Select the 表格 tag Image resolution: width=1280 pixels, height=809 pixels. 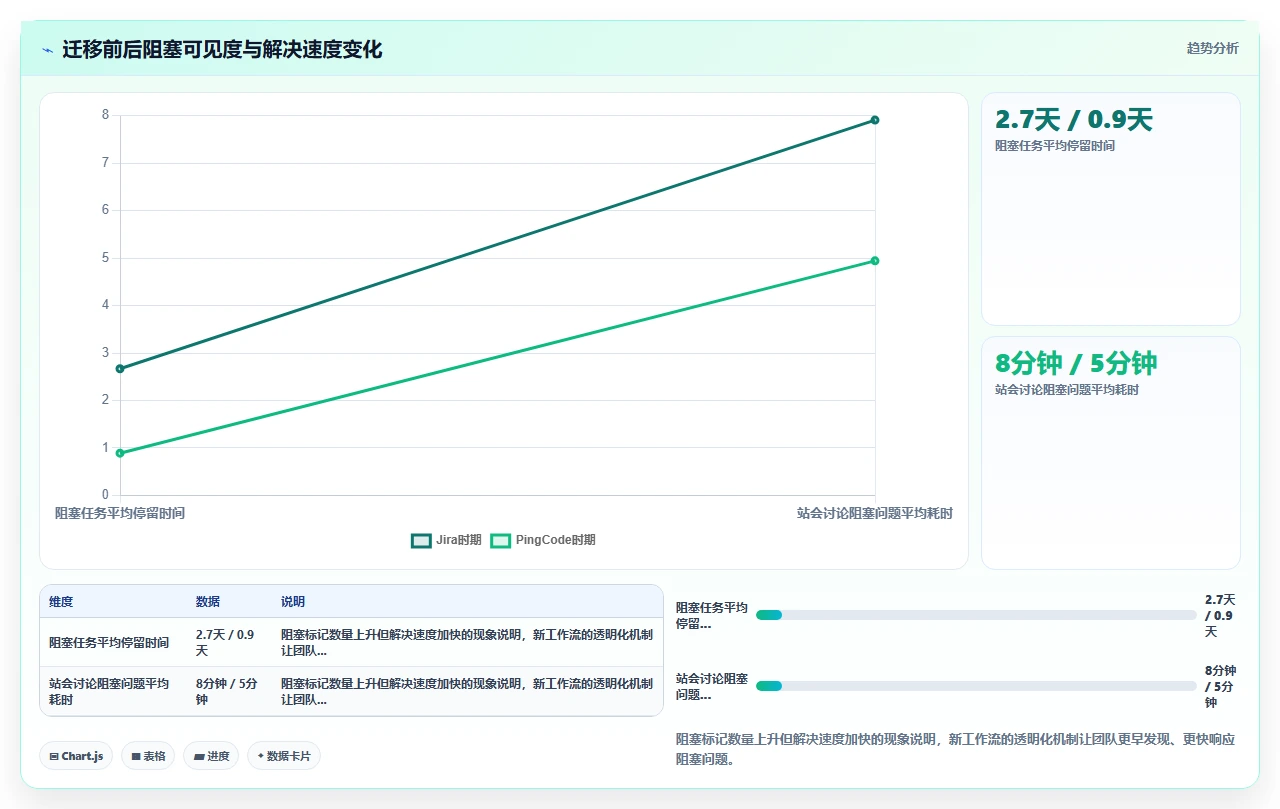click(x=148, y=756)
